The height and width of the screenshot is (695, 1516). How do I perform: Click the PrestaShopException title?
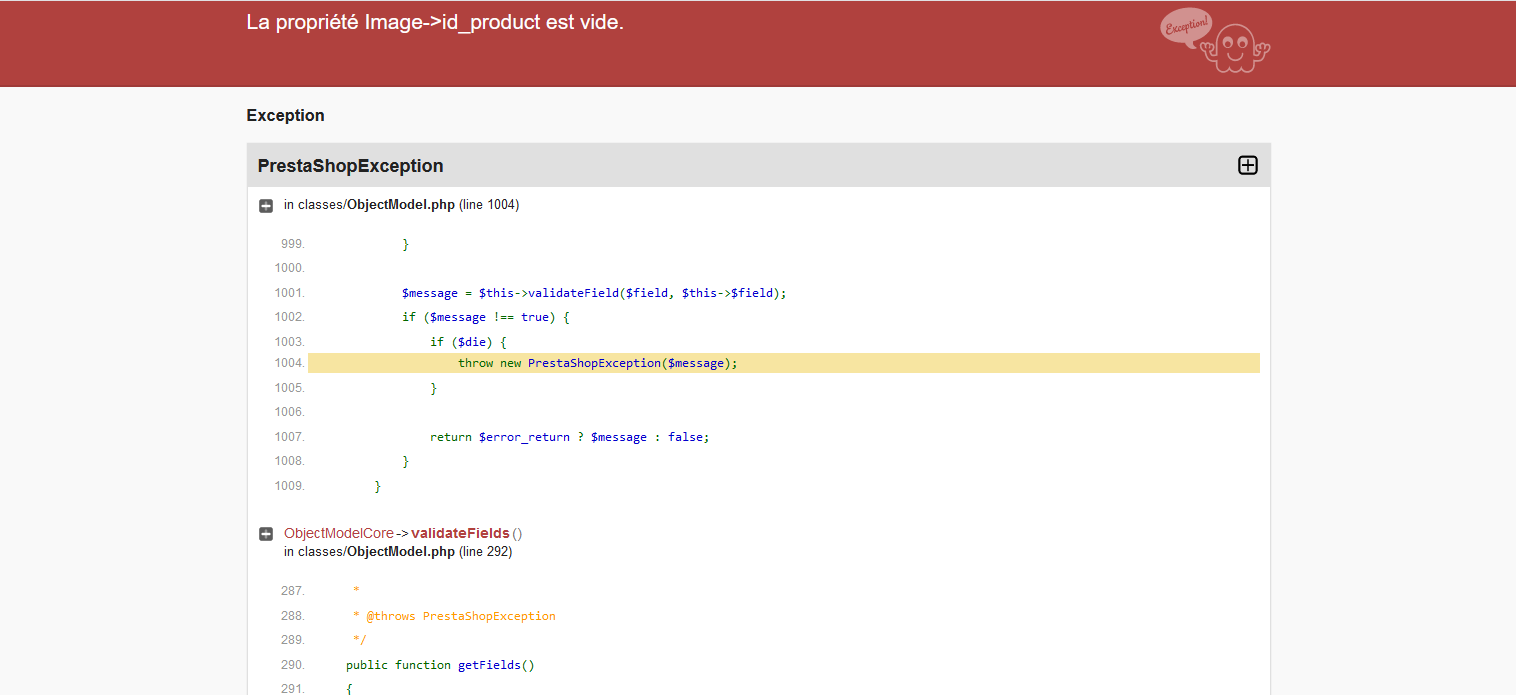(350, 166)
